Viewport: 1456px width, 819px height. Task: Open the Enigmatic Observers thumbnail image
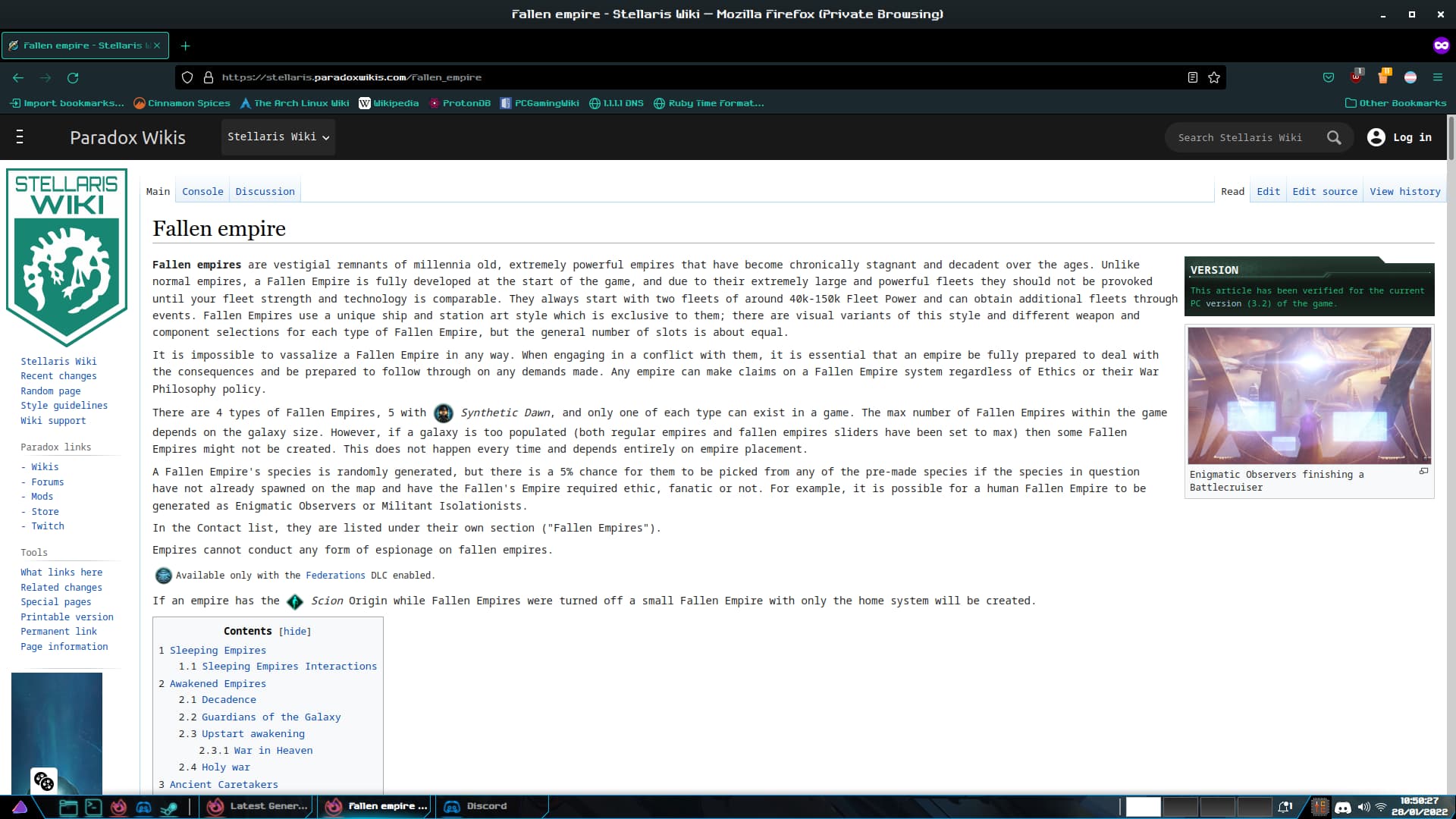pos(1309,395)
